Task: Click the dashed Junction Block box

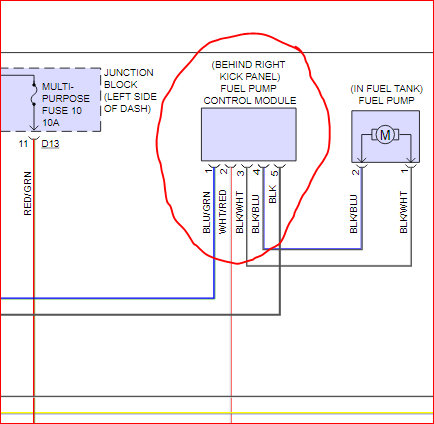Action: 50,100
